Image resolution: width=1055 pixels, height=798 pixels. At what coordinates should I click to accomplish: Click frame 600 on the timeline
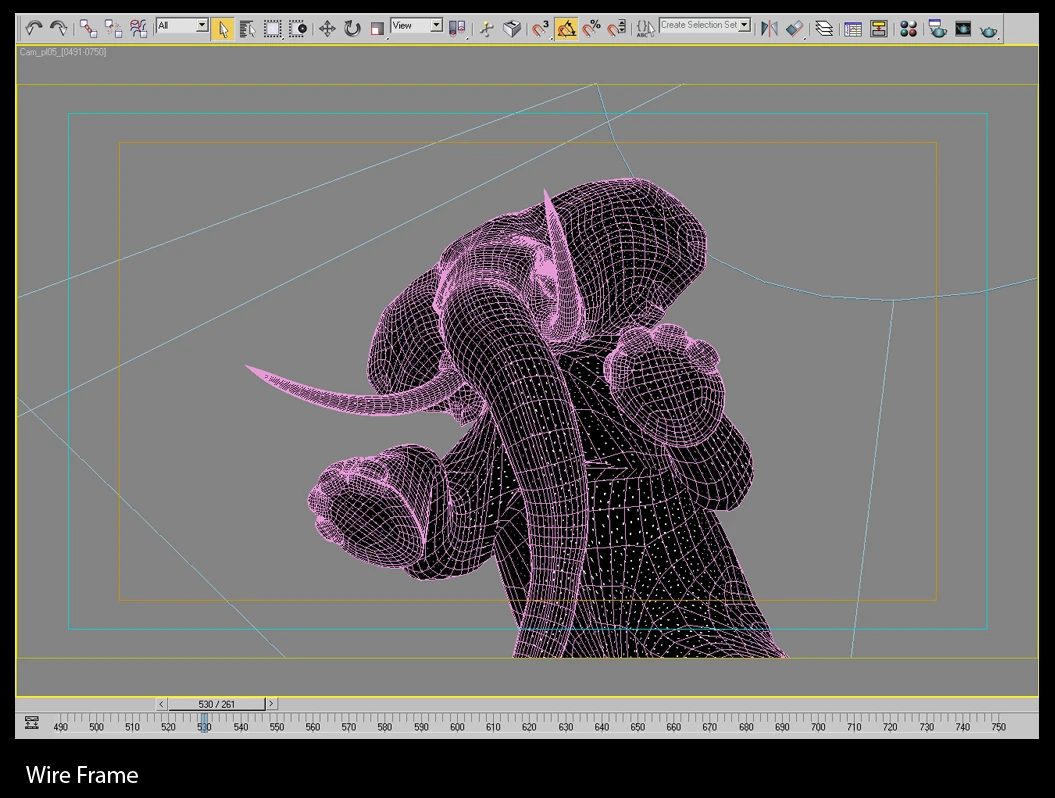click(457, 727)
